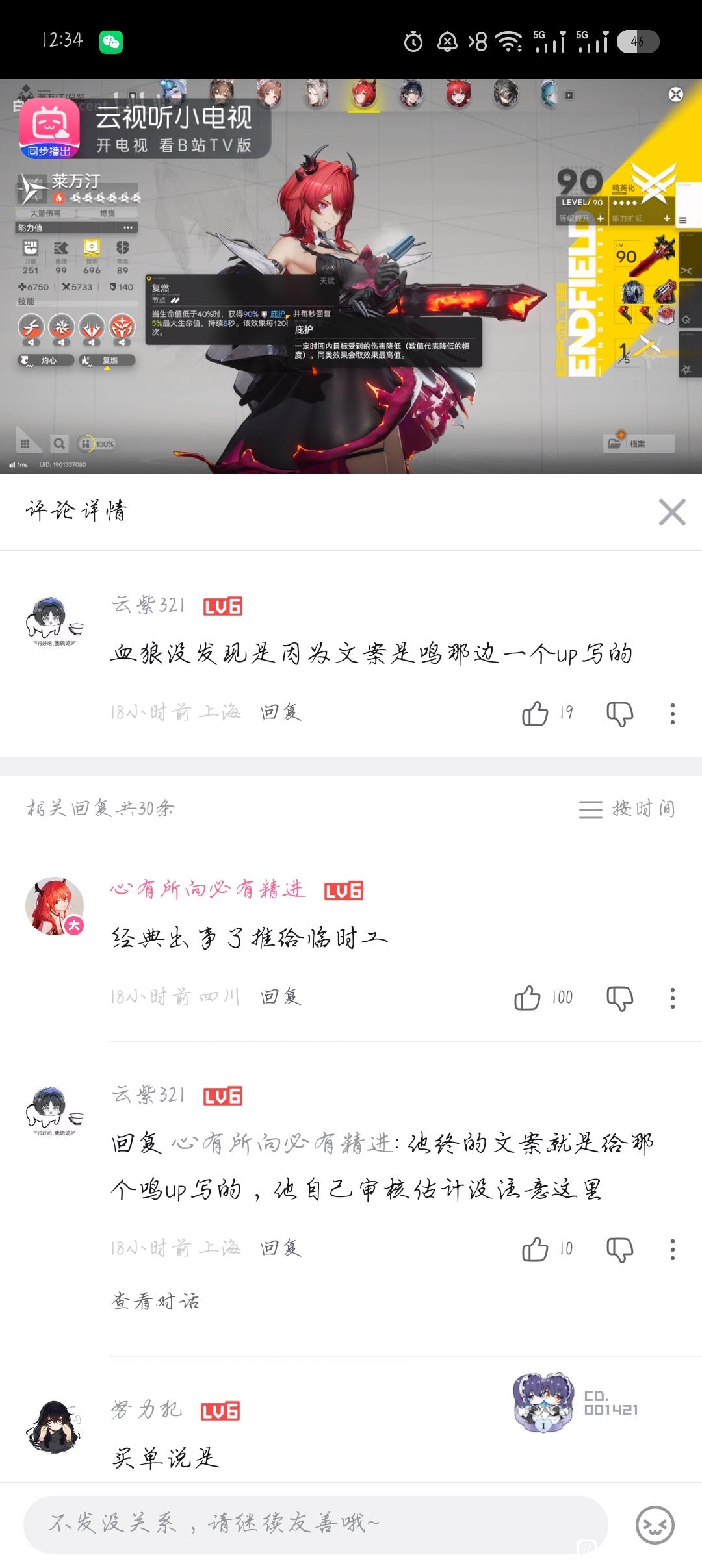Viewport: 702px width, 1568px height.
Task: Open the 云视听小电视 ad banner
Action: [144, 129]
